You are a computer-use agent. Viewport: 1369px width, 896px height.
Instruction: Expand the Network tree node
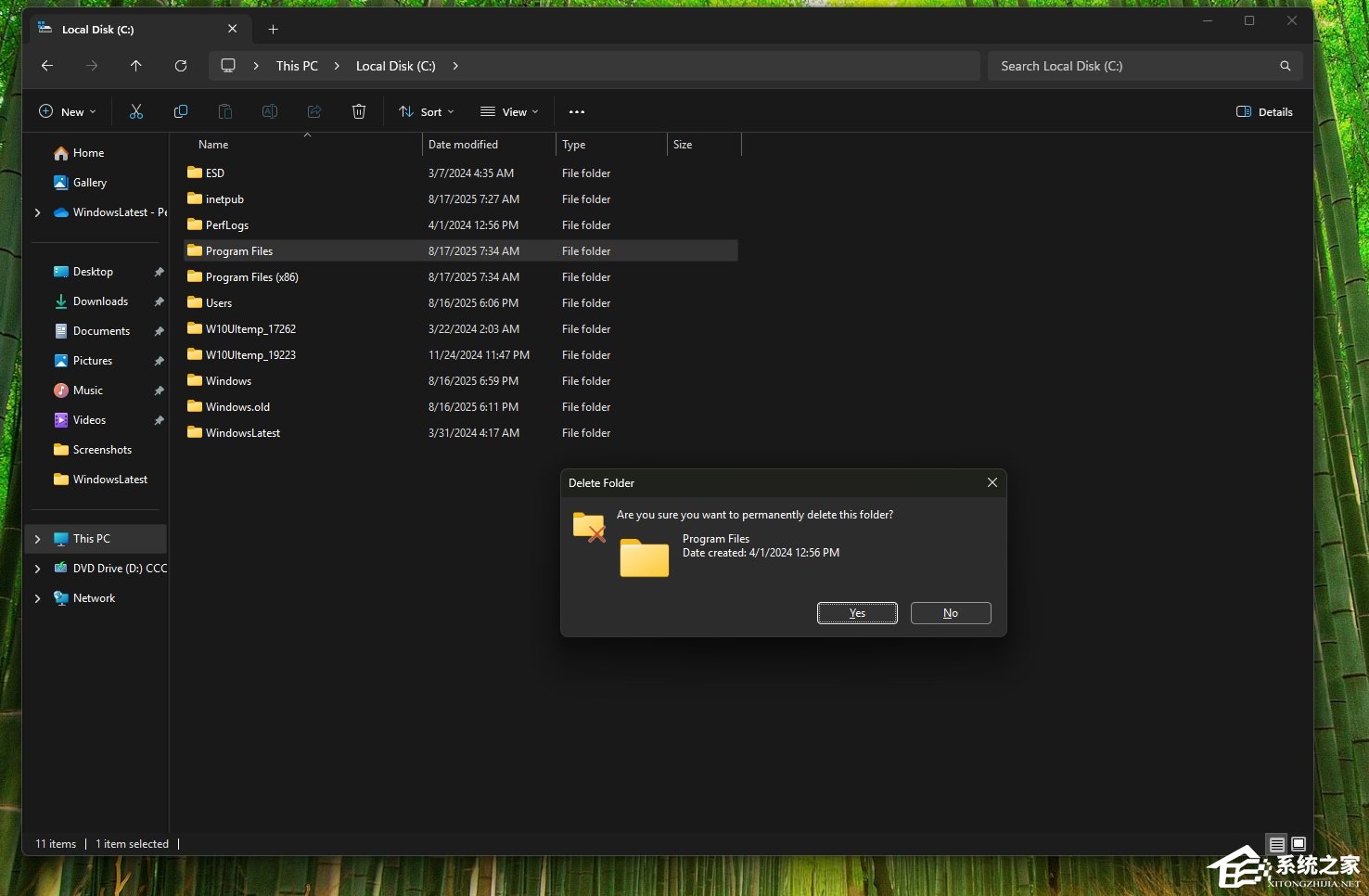click(x=37, y=598)
